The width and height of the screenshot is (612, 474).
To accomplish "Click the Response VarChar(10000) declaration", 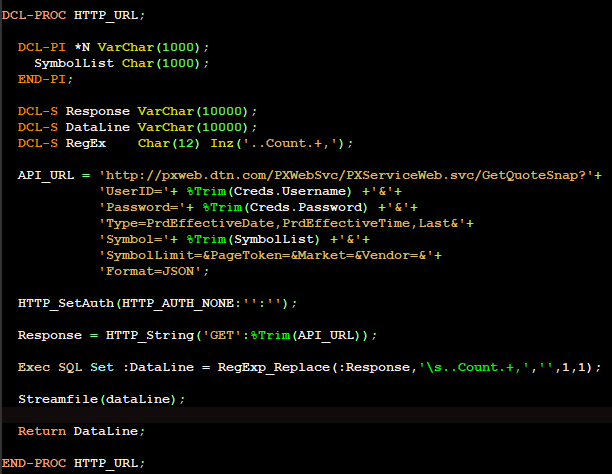I will pos(137,111).
